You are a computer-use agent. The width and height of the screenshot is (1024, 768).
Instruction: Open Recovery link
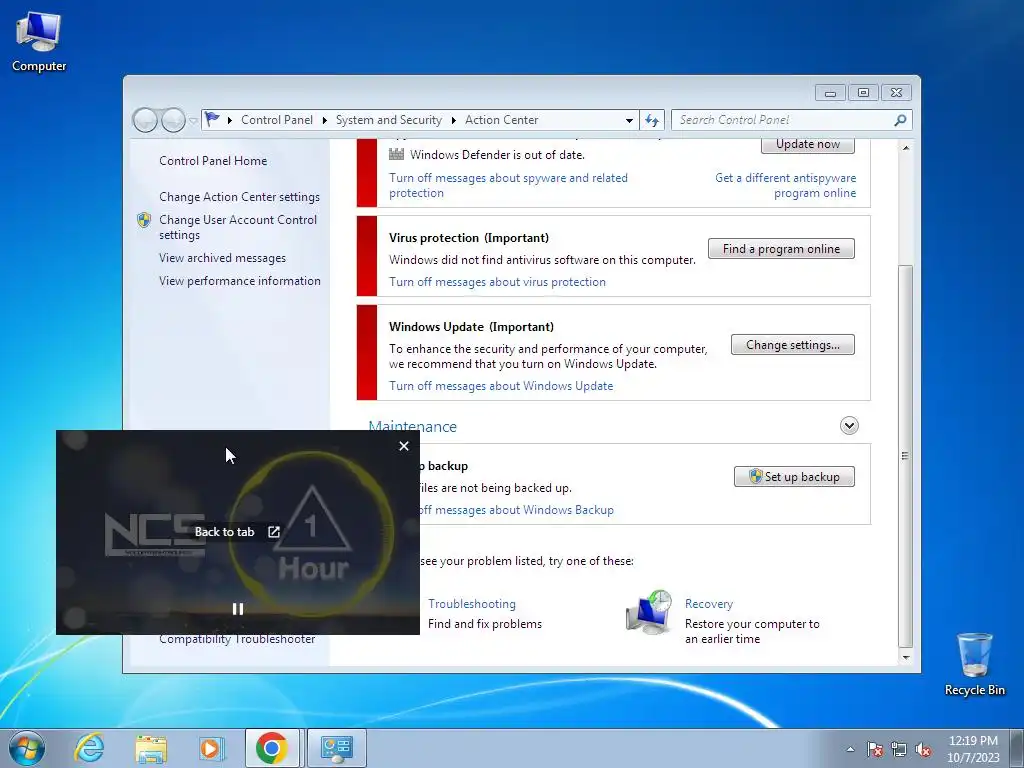coord(709,604)
